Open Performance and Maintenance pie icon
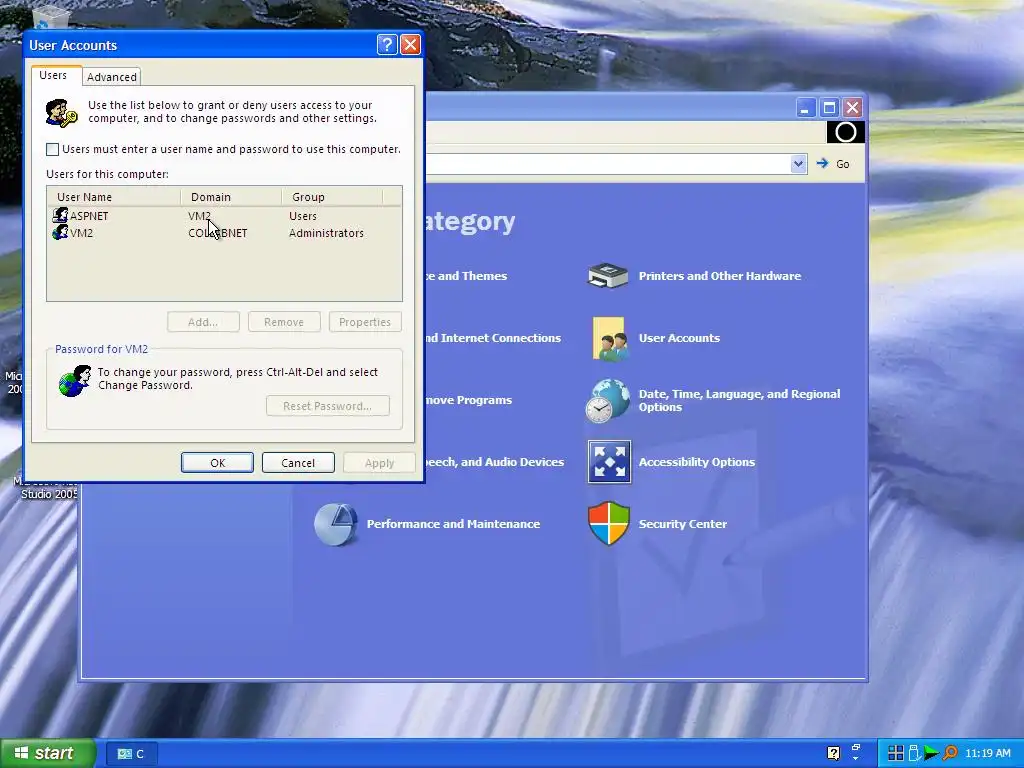 336,524
